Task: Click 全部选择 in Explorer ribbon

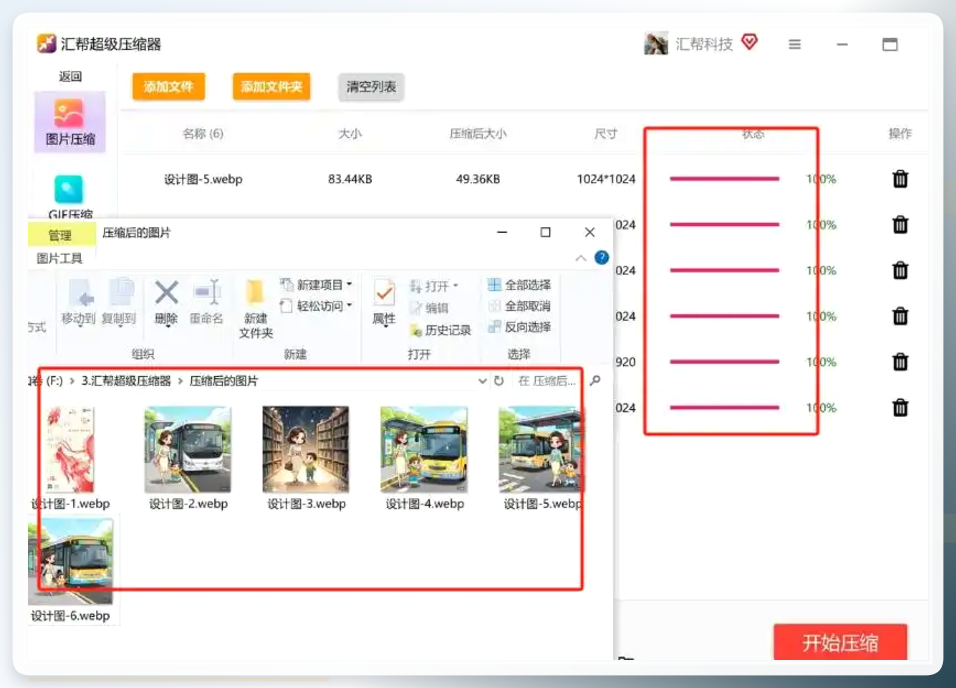Action: (x=519, y=285)
